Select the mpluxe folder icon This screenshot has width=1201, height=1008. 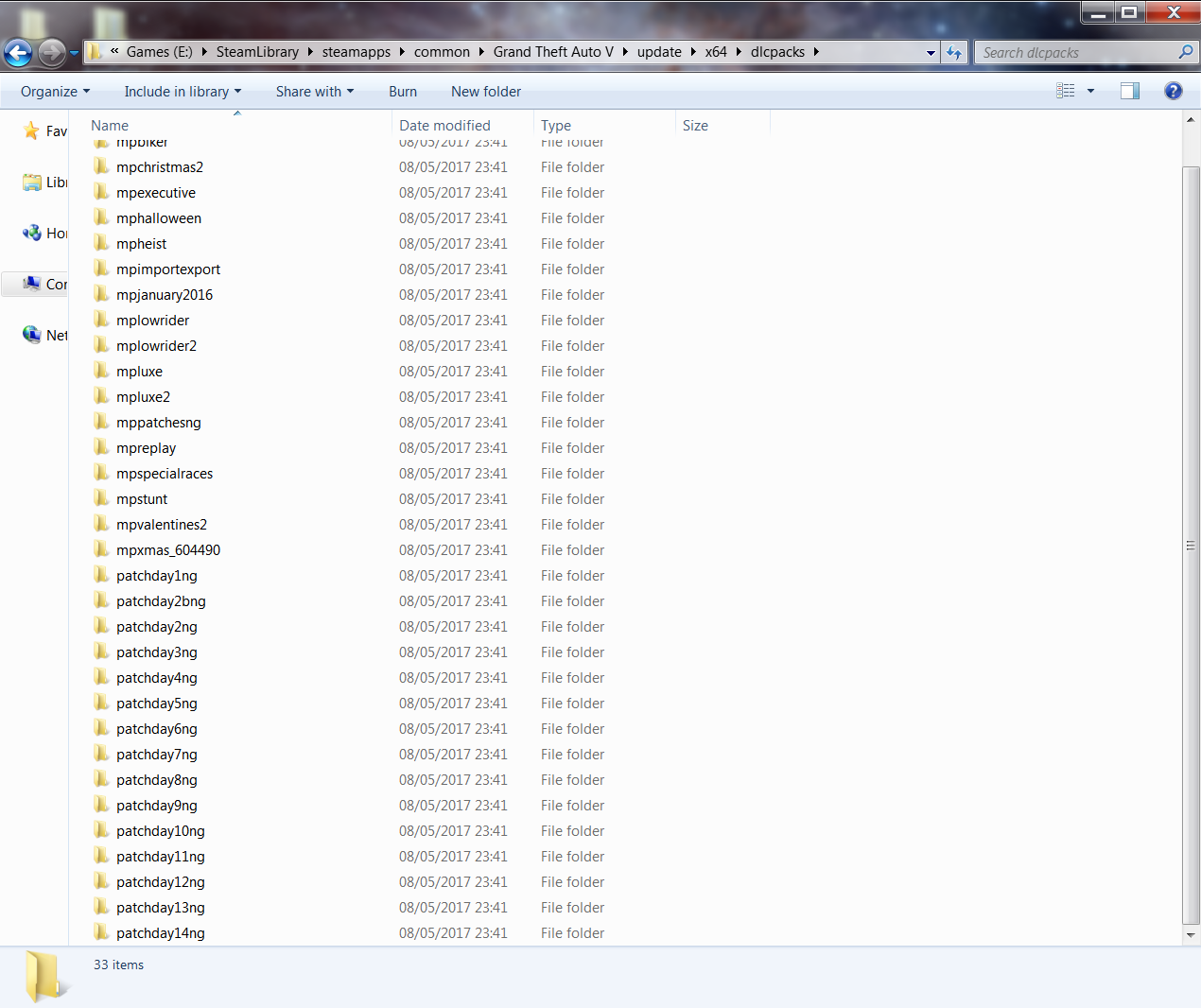(102, 371)
